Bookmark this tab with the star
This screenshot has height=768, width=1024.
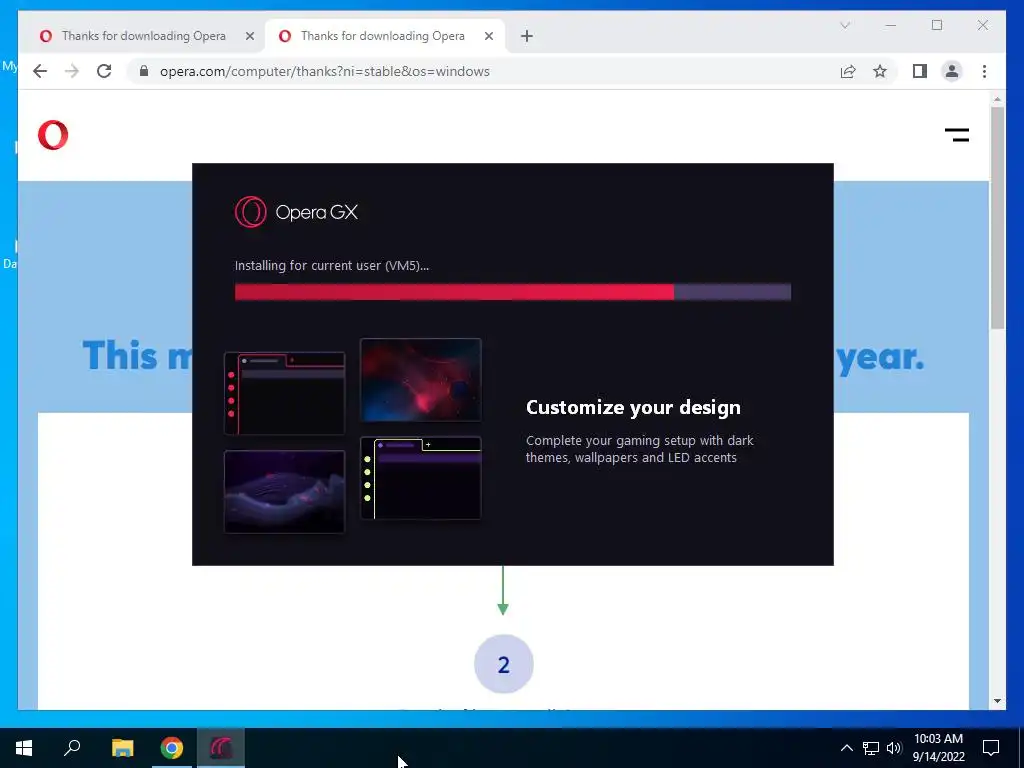(880, 71)
